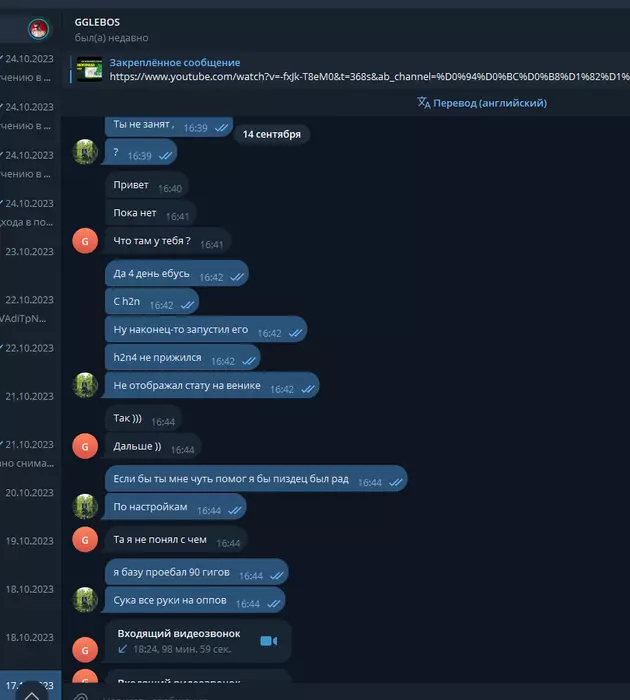Click the video camera icon in the call message
630x700 pixels.
(268, 641)
